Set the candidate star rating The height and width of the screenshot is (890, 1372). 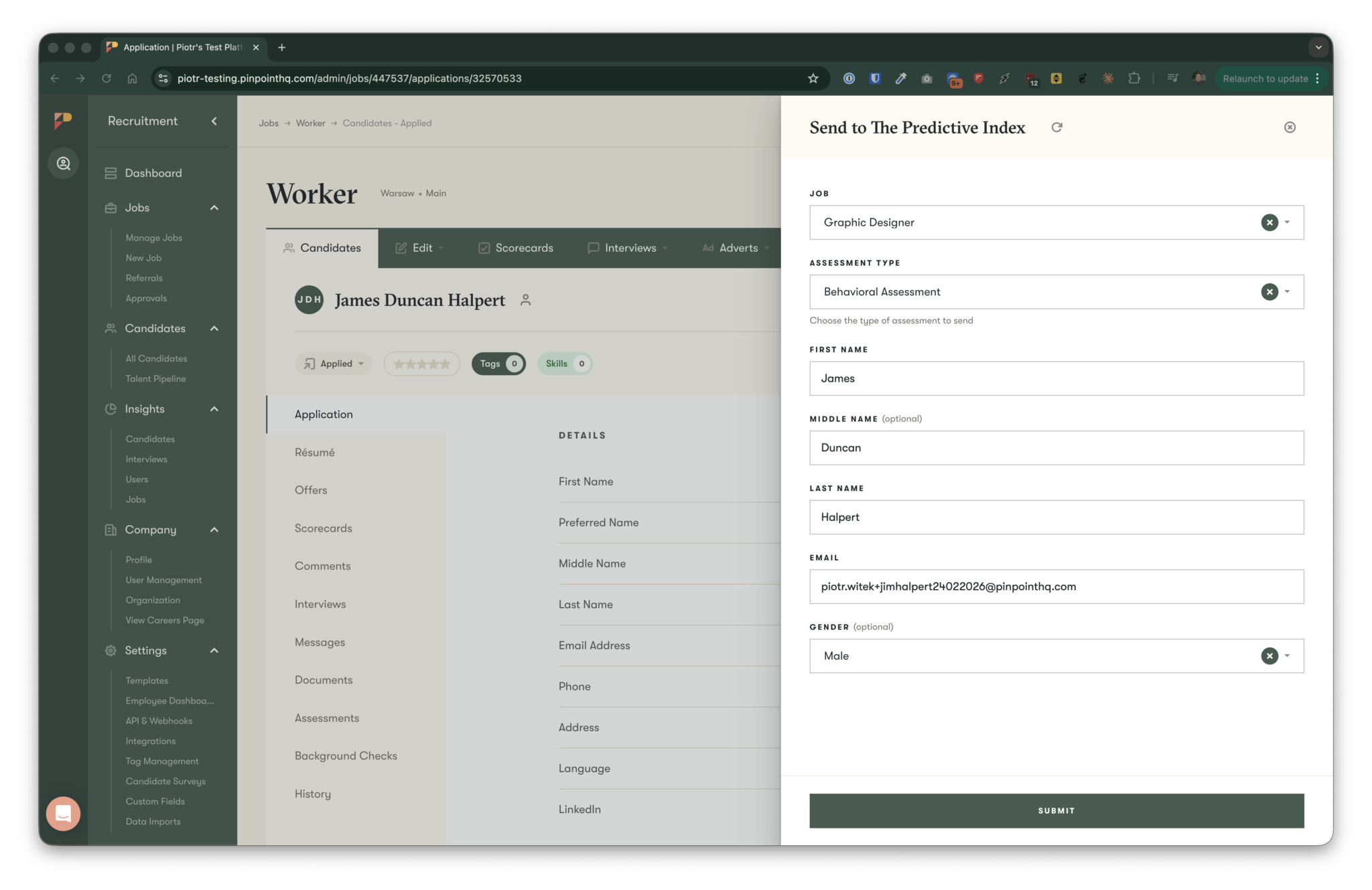pyautogui.click(x=422, y=364)
